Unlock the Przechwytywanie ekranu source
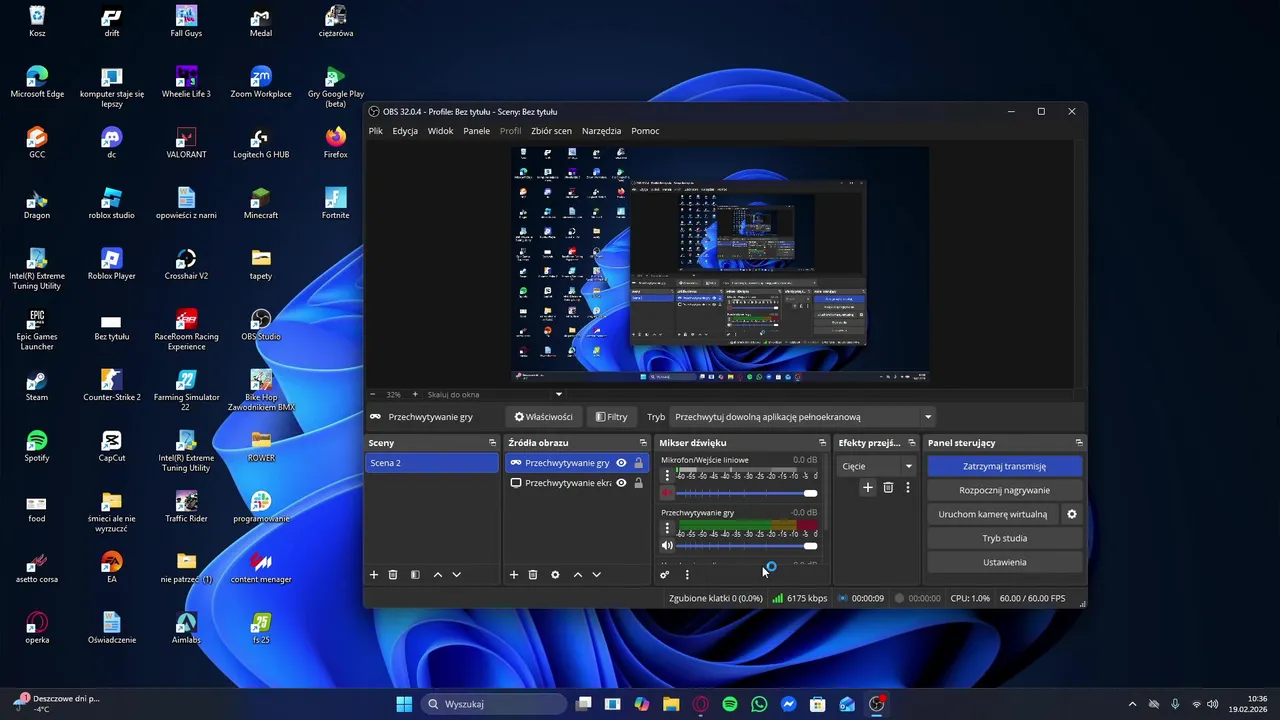This screenshot has height=720, width=1280. pyautogui.click(x=639, y=483)
